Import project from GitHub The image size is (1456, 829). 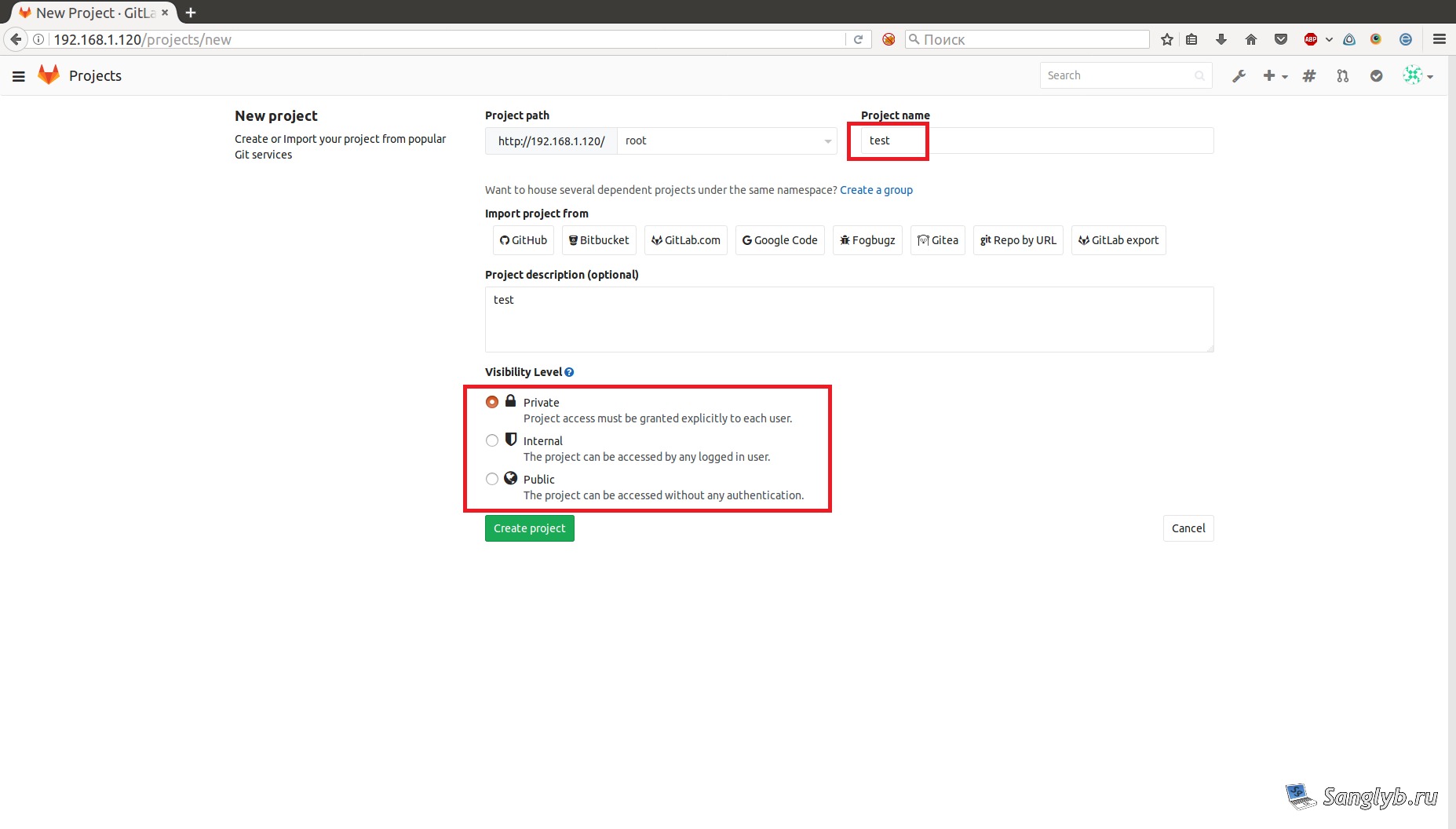524,240
